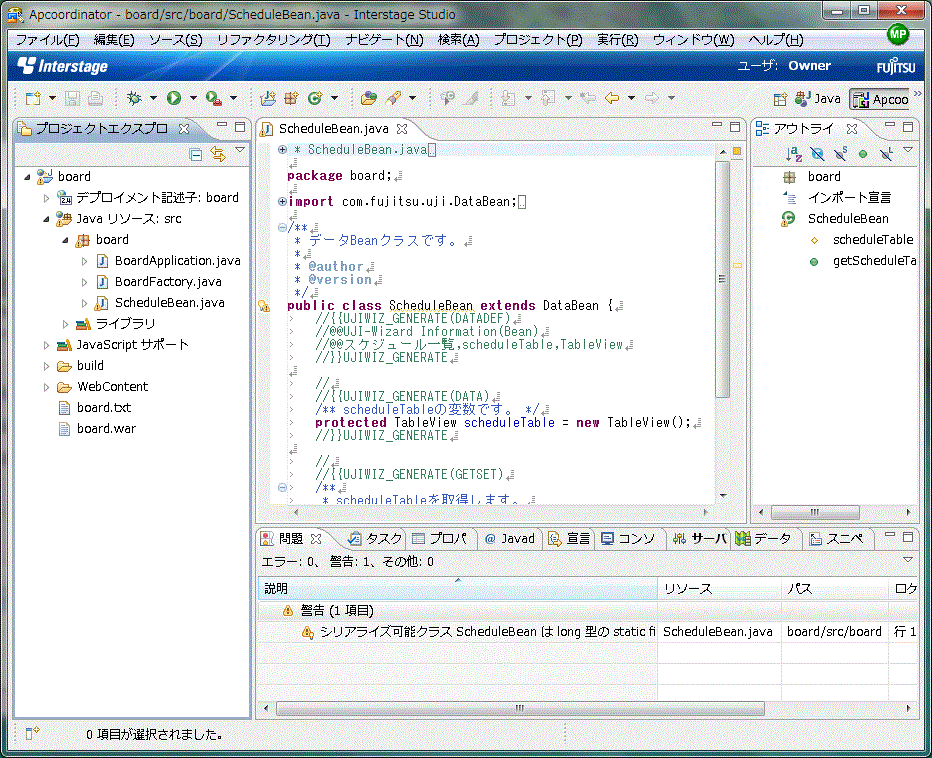Open the Run configurations dropdown arrow
The width and height of the screenshot is (932, 758).
tap(193, 98)
